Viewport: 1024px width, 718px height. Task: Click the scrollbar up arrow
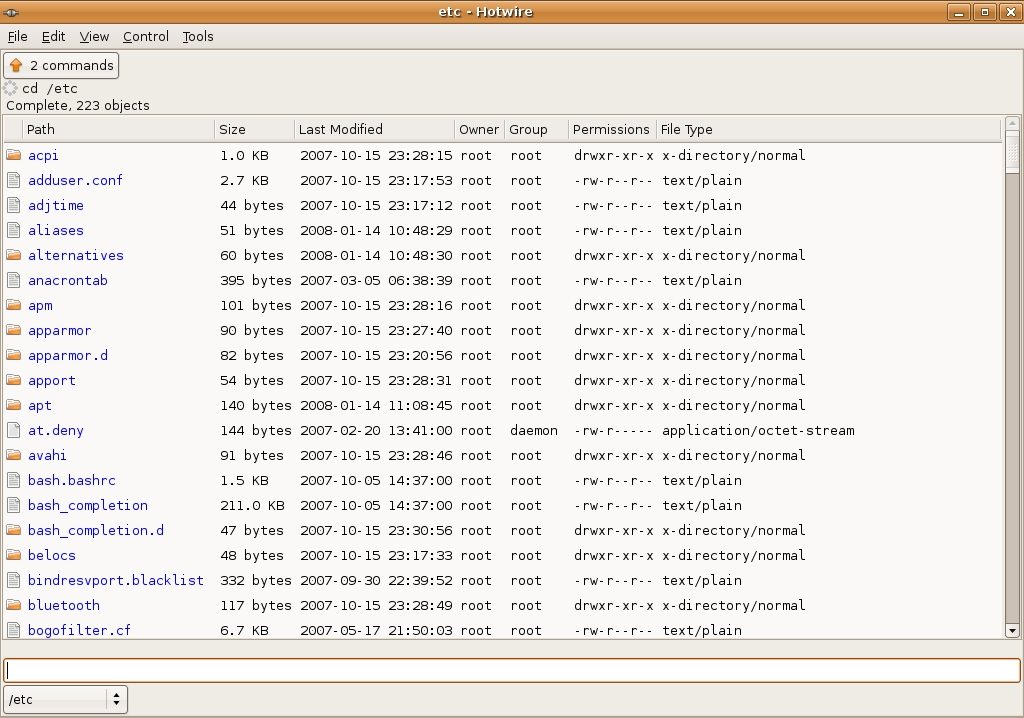[1012, 123]
